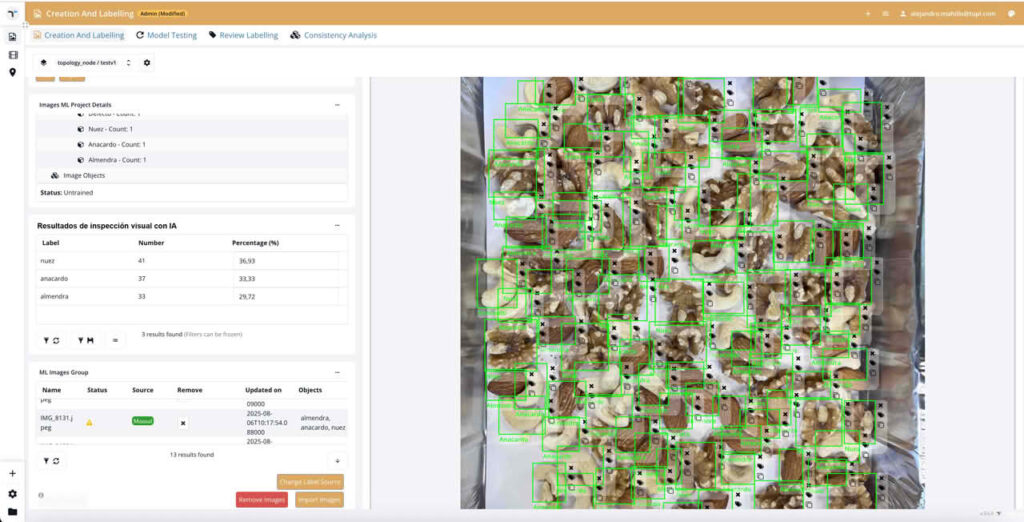This screenshot has width=1024, height=522.
Task: Click the warning status icon for IMG_8131
Action: [x=90, y=423]
